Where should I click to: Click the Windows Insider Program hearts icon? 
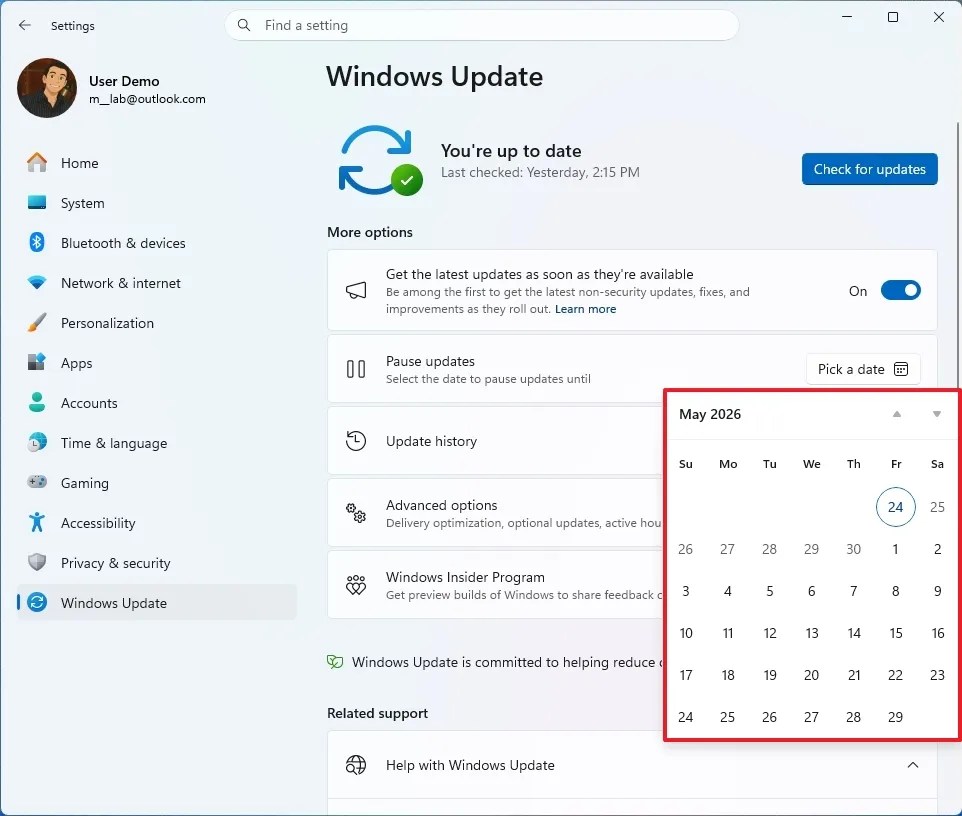[356, 585]
